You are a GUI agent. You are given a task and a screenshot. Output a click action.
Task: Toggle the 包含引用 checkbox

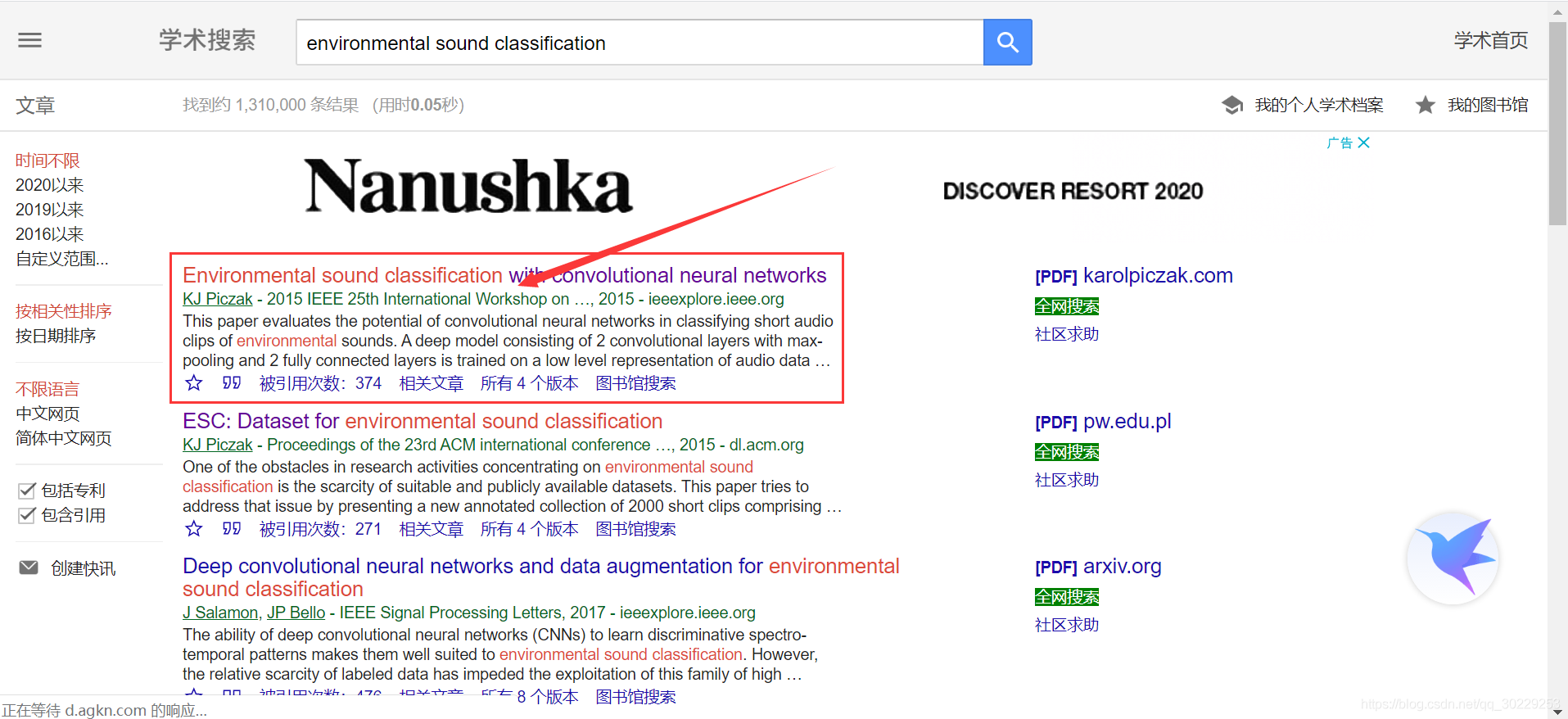[x=27, y=515]
